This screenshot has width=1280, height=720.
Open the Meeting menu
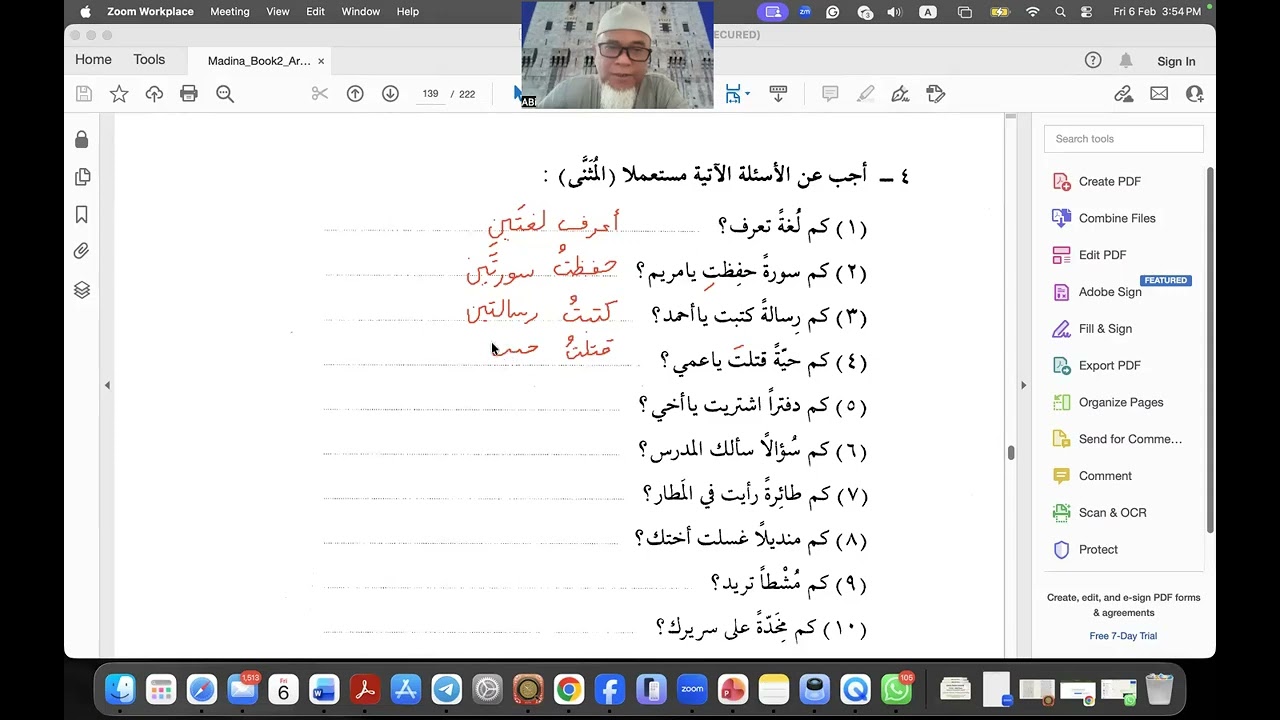[230, 11]
